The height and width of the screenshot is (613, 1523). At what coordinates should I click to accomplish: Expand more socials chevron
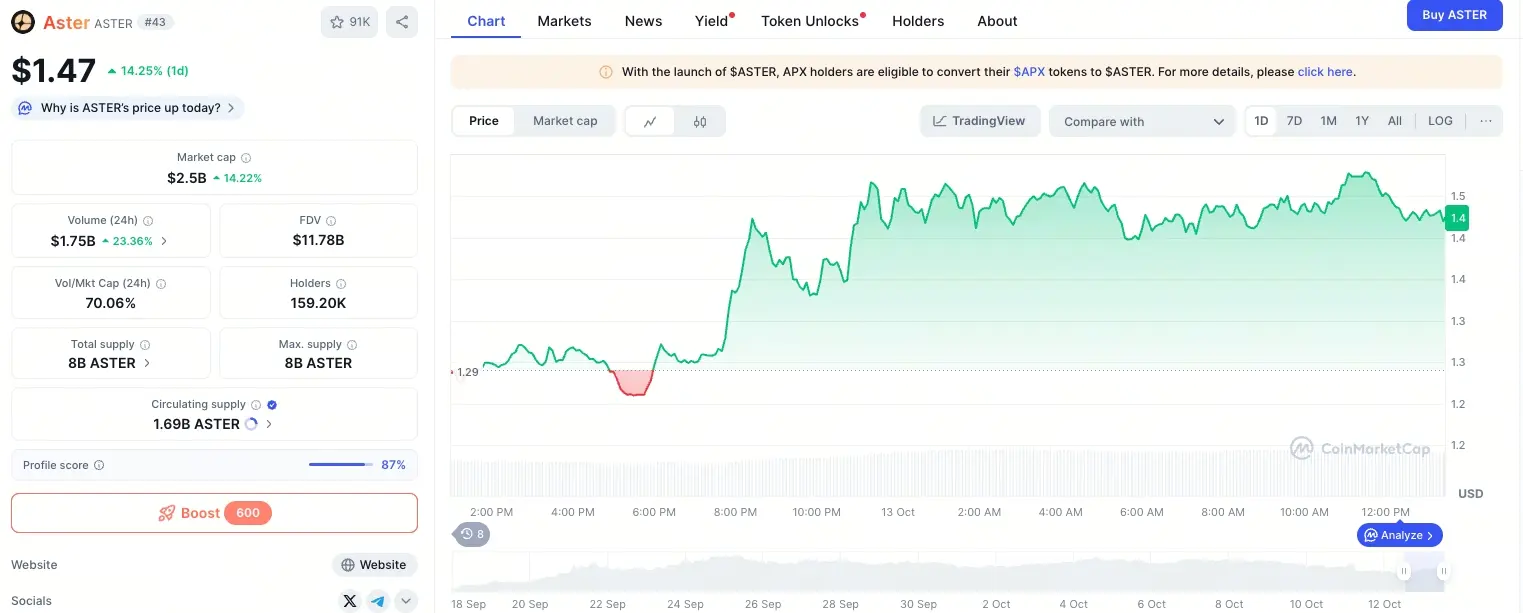pyautogui.click(x=406, y=601)
